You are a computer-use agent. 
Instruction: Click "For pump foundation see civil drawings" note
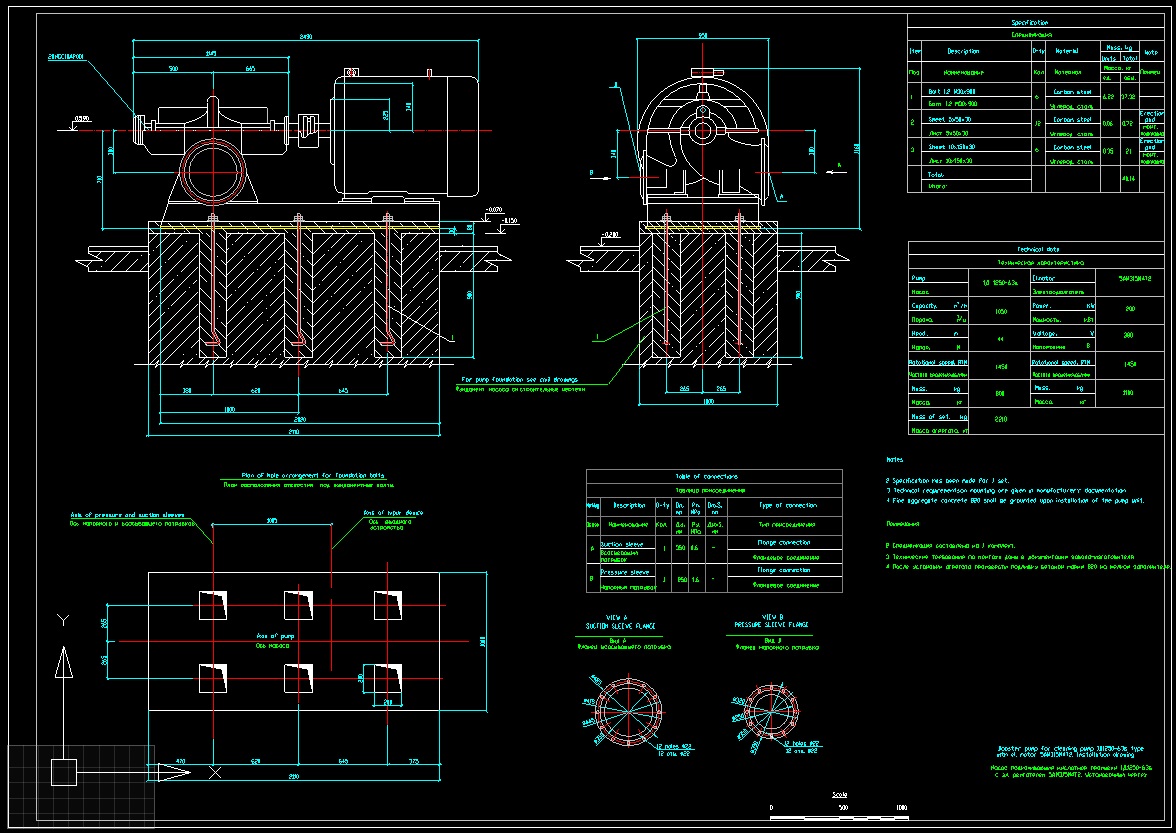[x=519, y=380]
